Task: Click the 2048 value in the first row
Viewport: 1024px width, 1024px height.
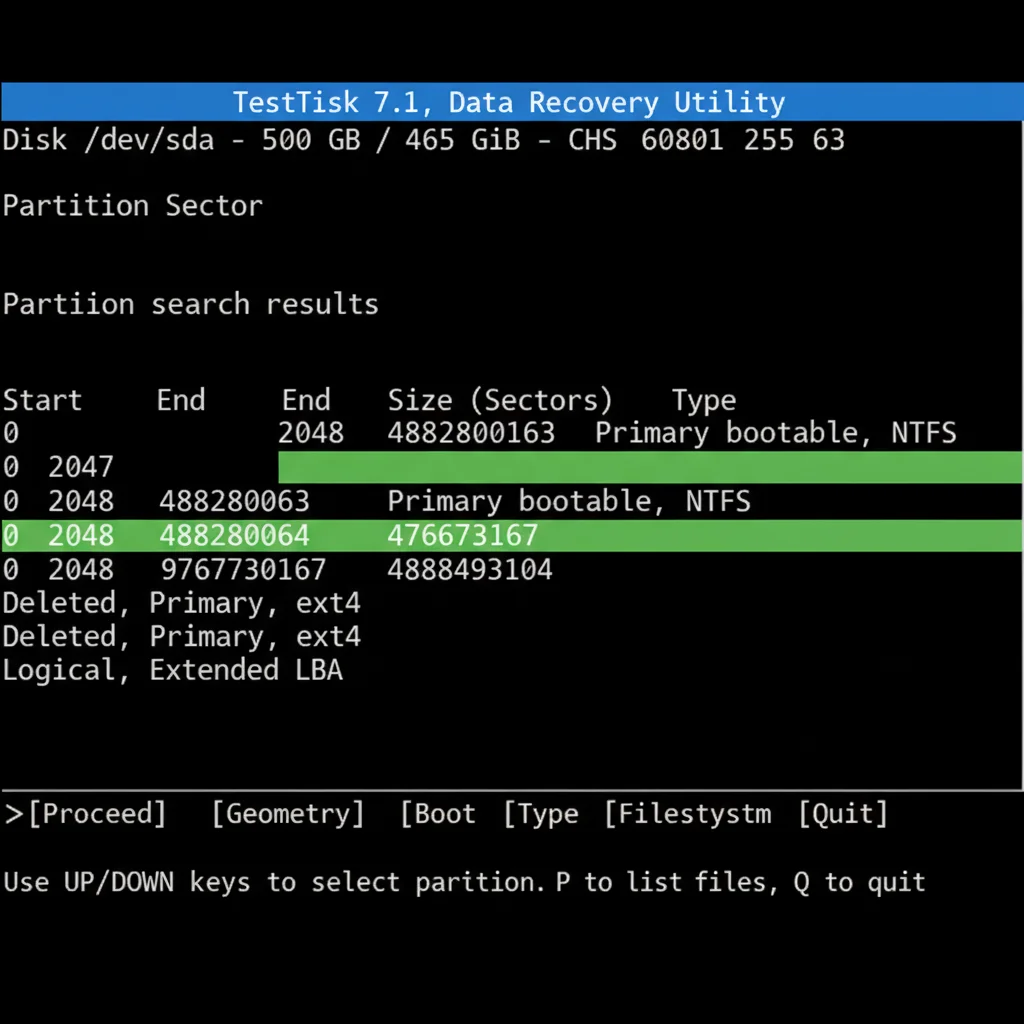Action: [x=311, y=433]
